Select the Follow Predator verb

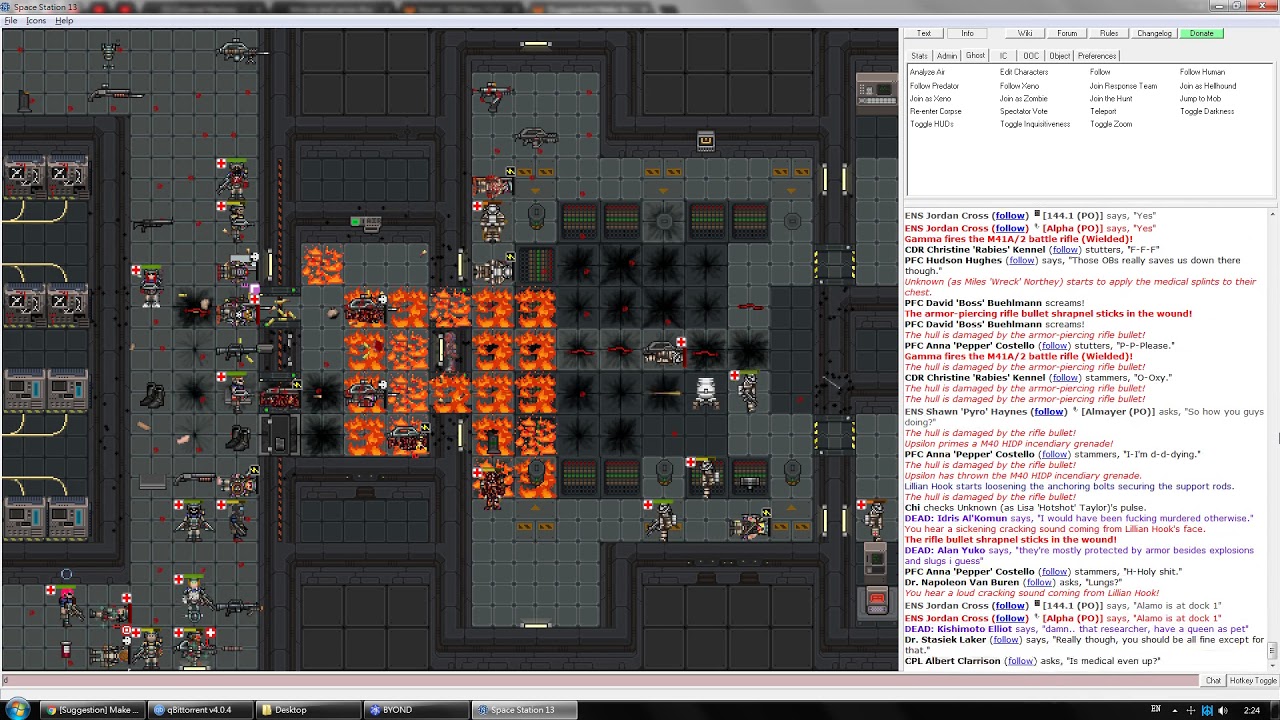pos(934,86)
